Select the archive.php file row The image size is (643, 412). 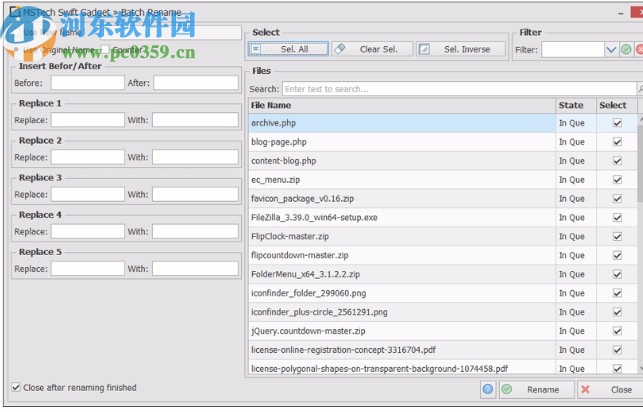[x=442, y=123]
